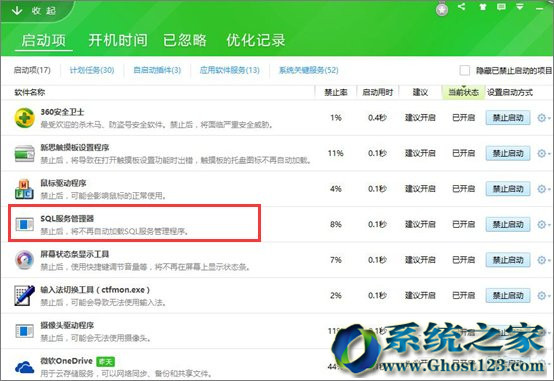Viewport: 554px width, 381px height.
Task: Open 优化记录 tab
Action: pos(256,40)
